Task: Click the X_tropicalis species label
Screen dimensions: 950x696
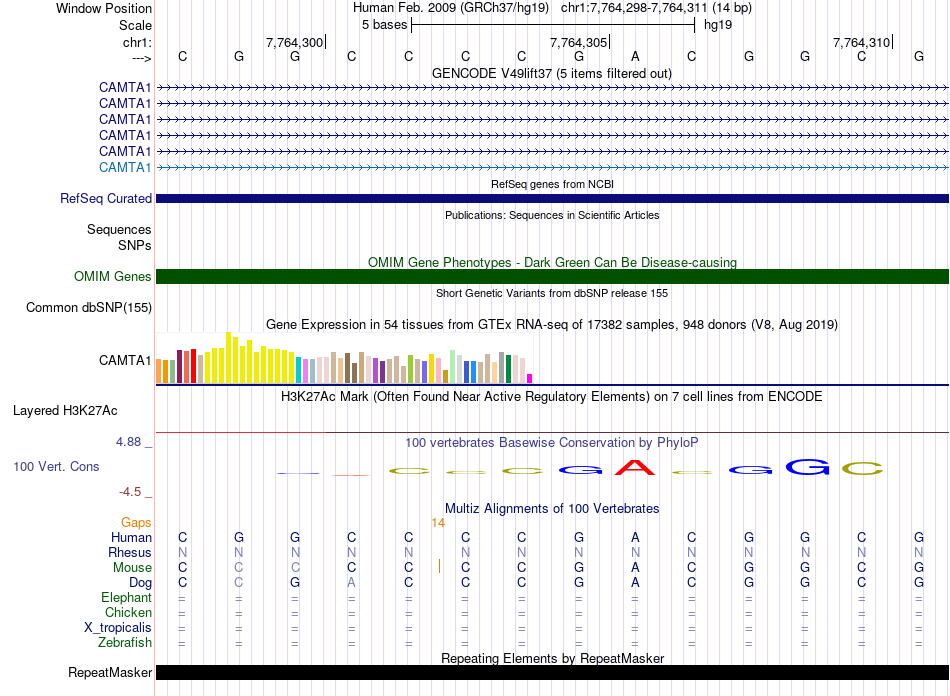Action: coord(118,628)
